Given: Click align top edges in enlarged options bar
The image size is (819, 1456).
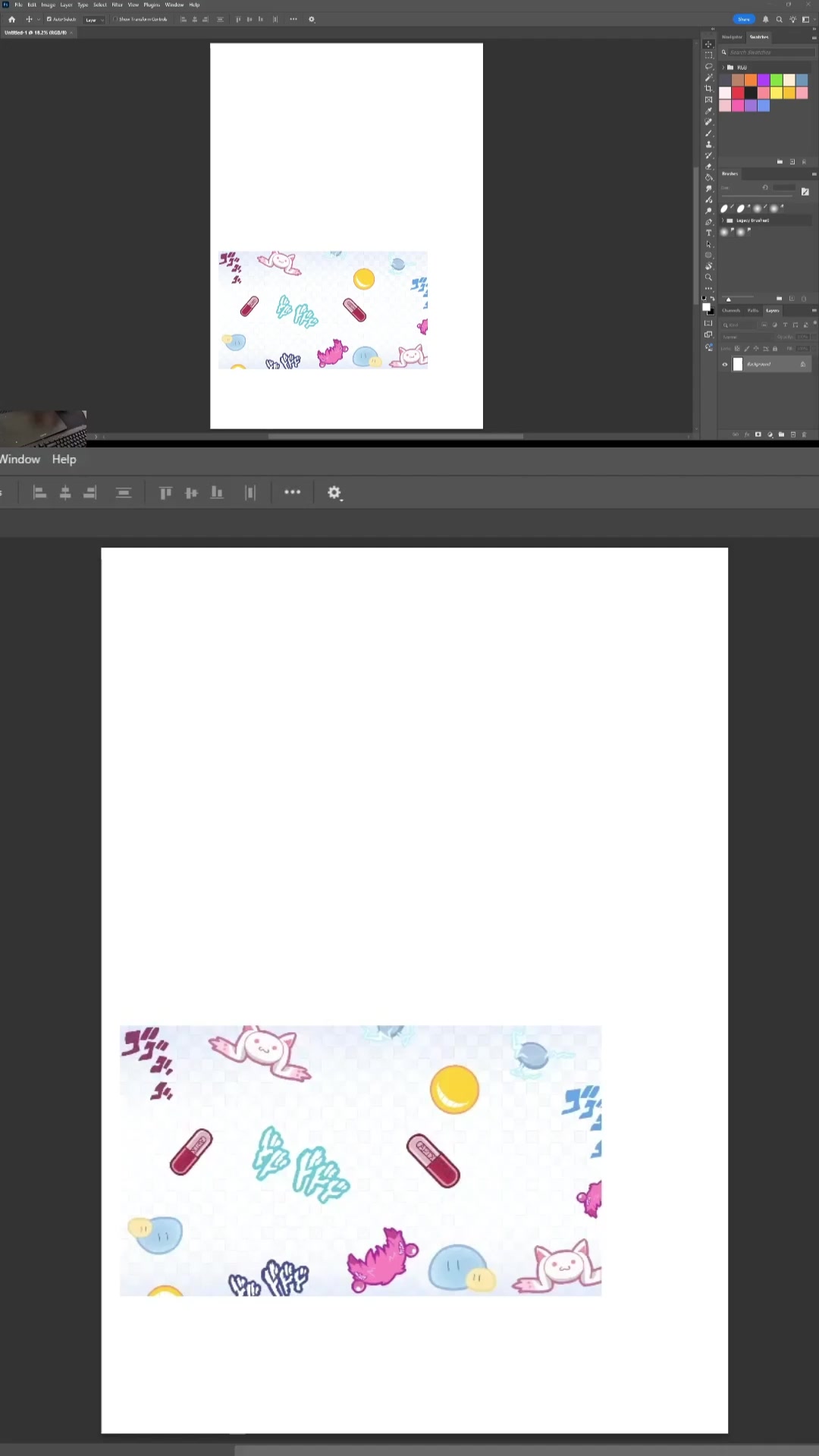Looking at the screenshot, I should coord(165,493).
